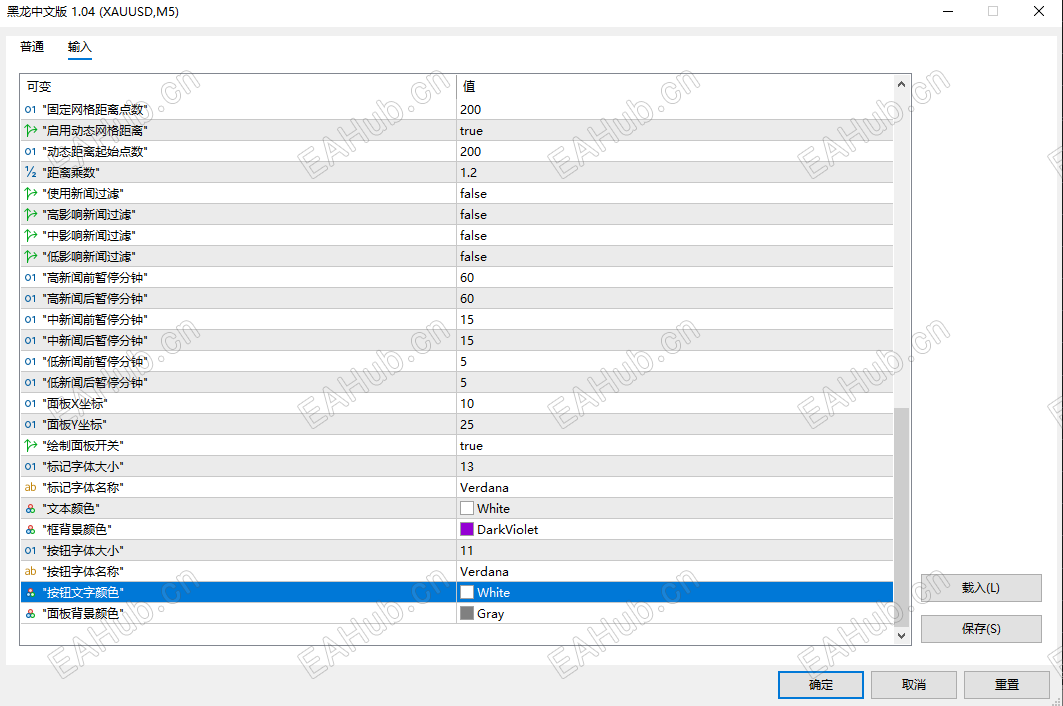Image resolution: width=1063 pixels, height=706 pixels.
Task: Click the integer icon beside "高新闻前暂停分钟"
Action: 31,277
